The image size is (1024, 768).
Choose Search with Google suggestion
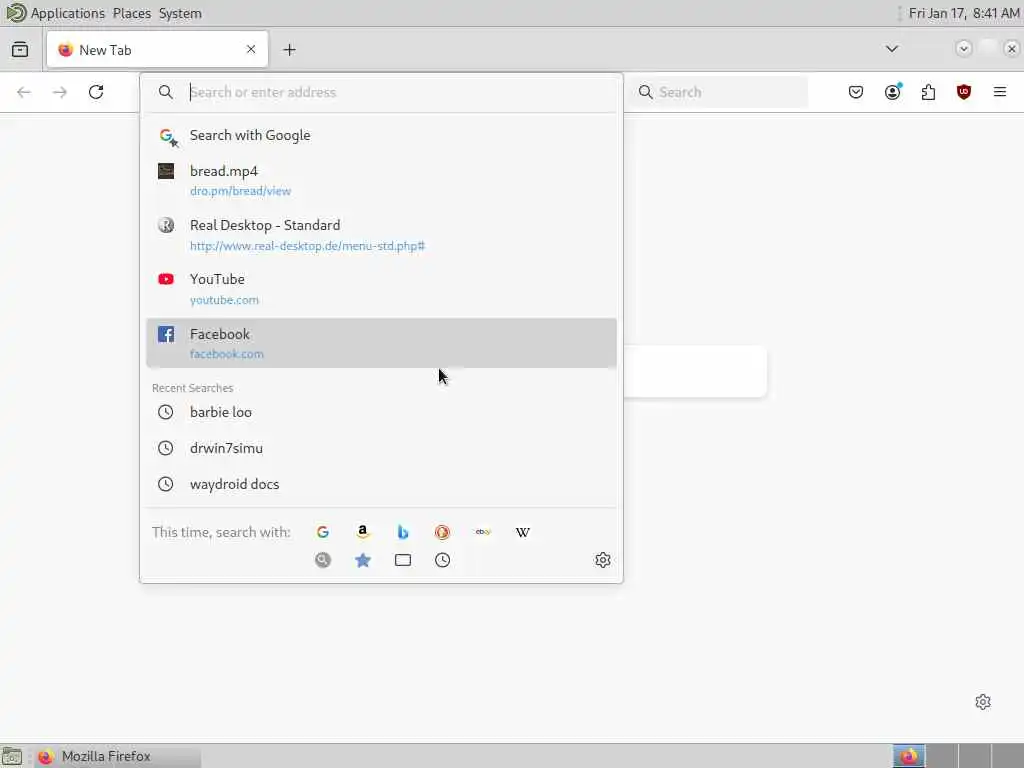pyautogui.click(x=381, y=136)
